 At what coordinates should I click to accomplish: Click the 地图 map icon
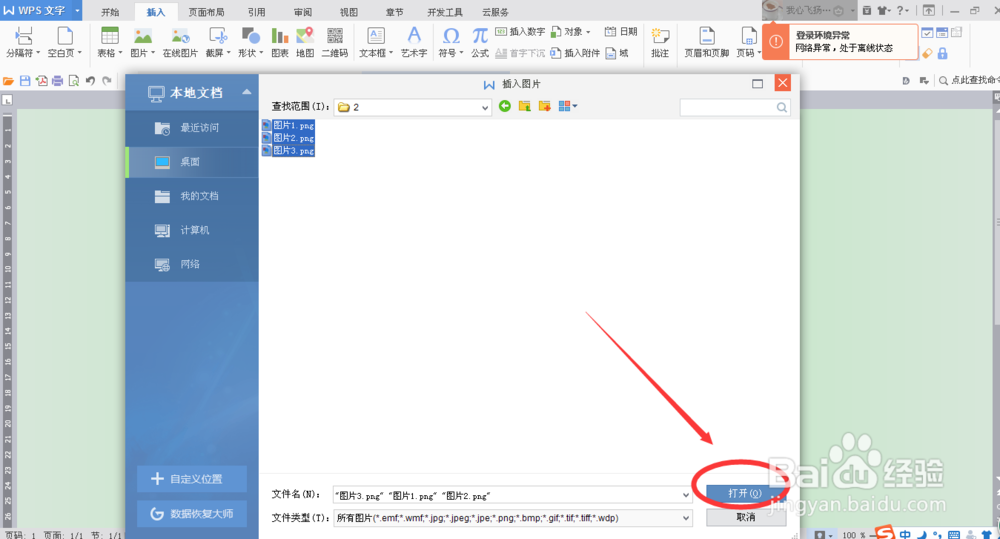point(305,36)
